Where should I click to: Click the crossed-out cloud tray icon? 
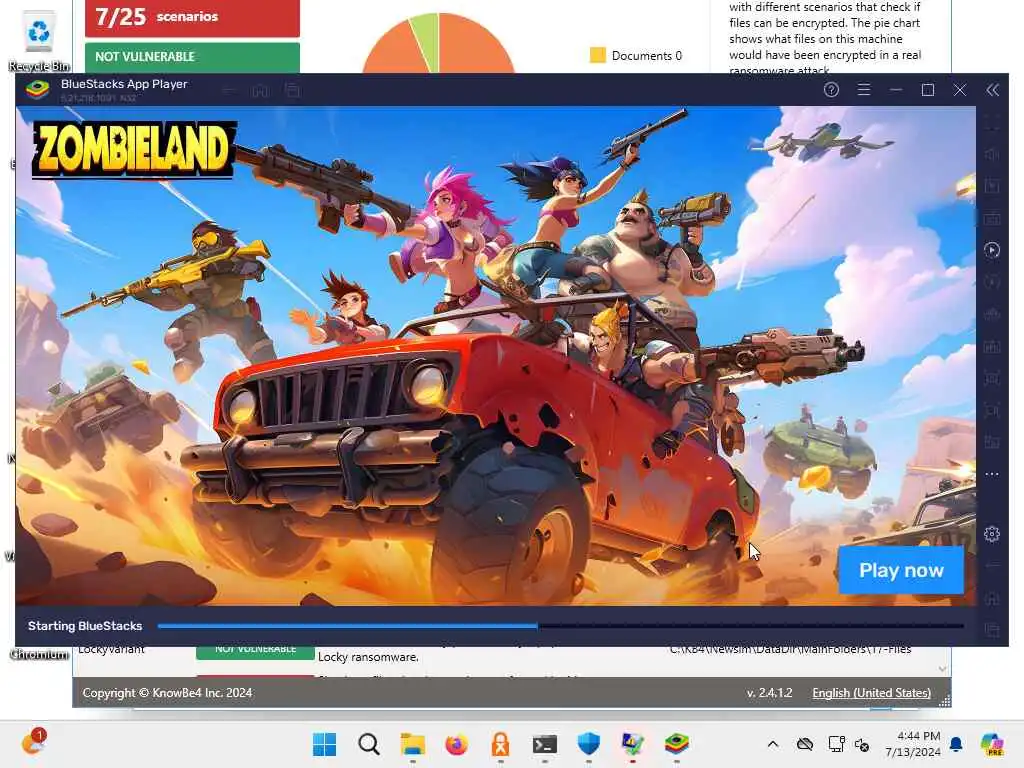pos(805,744)
